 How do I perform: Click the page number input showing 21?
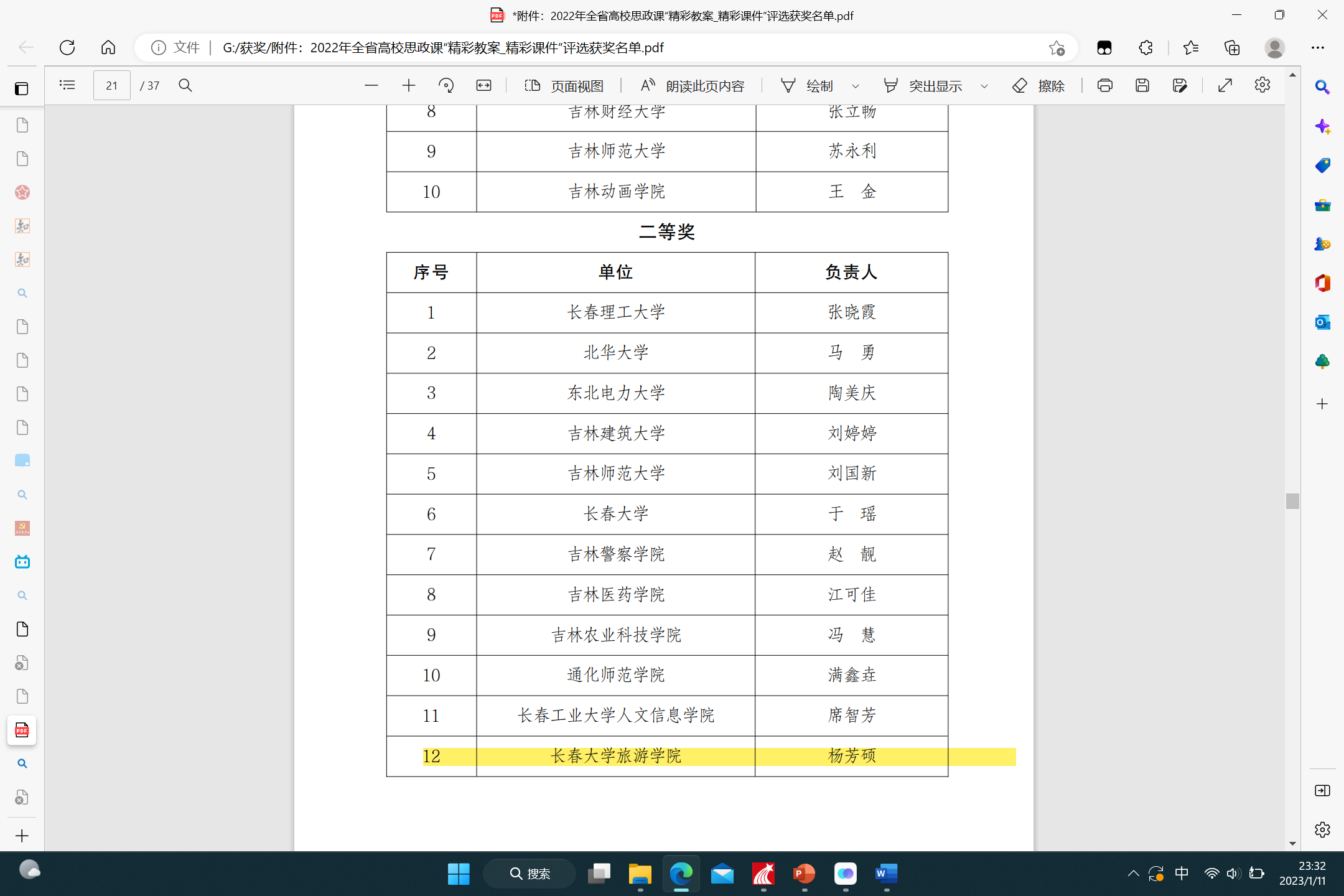coord(111,85)
